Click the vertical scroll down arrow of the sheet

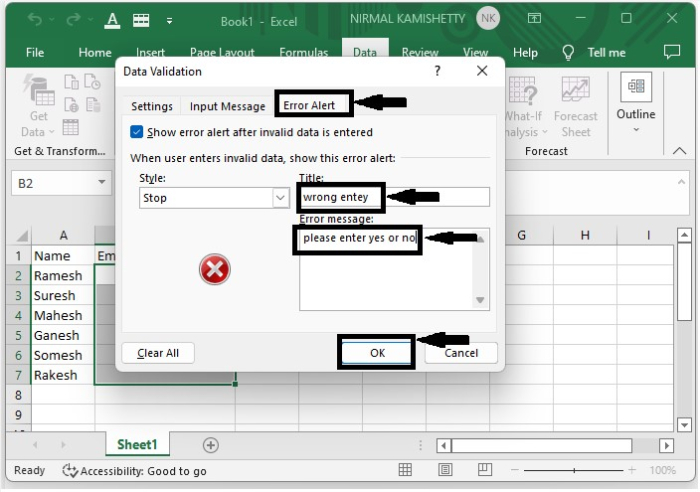tap(684, 425)
